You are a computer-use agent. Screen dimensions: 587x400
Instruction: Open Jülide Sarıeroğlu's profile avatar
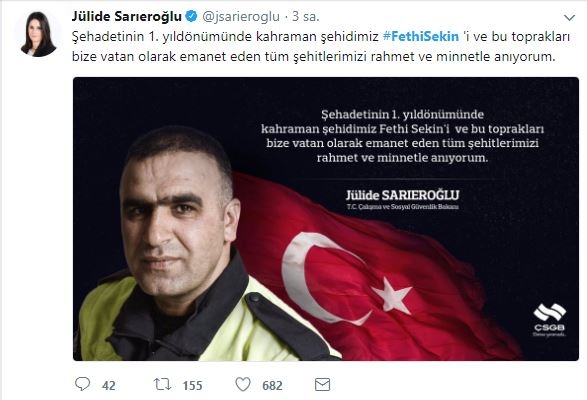[38, 34]
